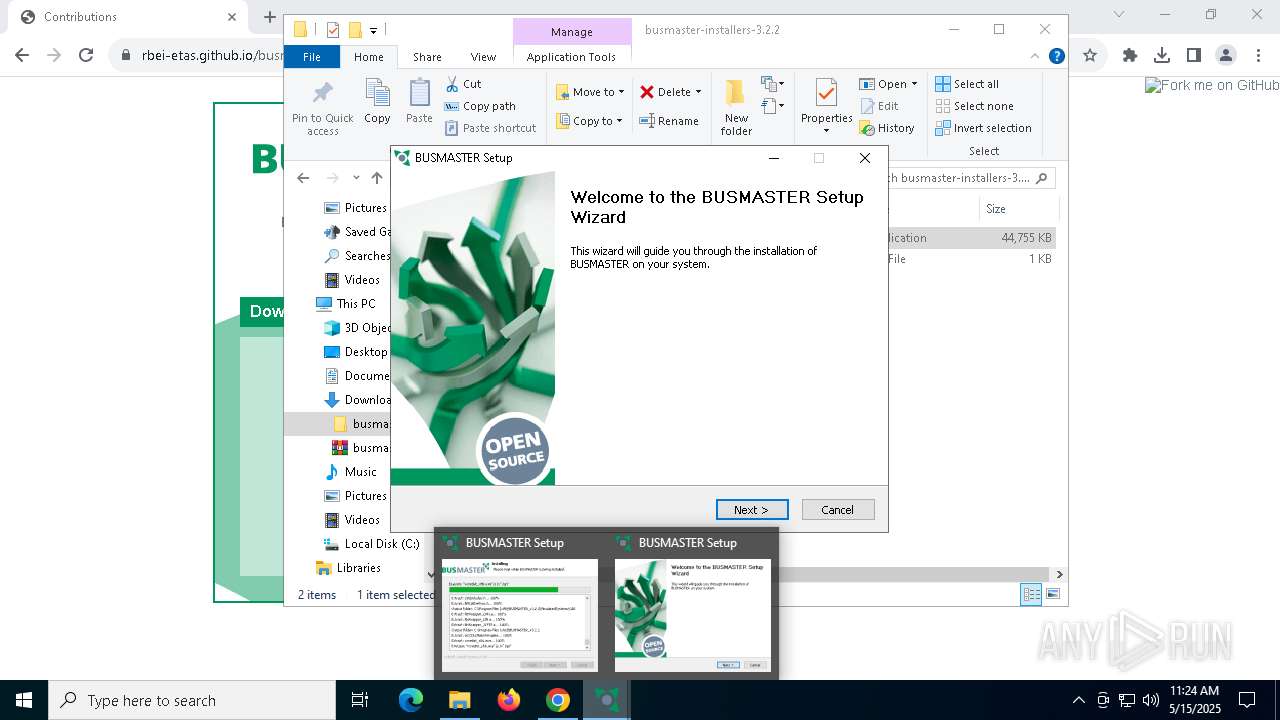Open recent locations dropdown in Explorer
1280x720 pixels.
356,178
